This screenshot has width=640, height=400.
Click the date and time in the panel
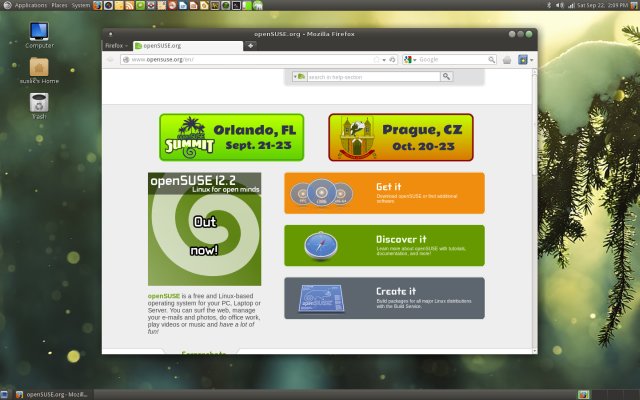tap(602, 5)
